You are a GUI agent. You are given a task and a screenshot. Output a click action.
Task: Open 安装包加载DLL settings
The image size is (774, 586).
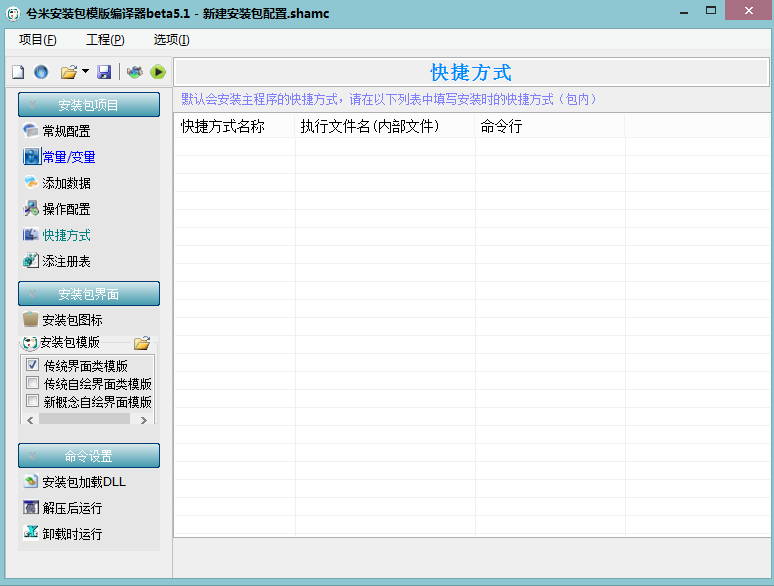coord(83,482)
